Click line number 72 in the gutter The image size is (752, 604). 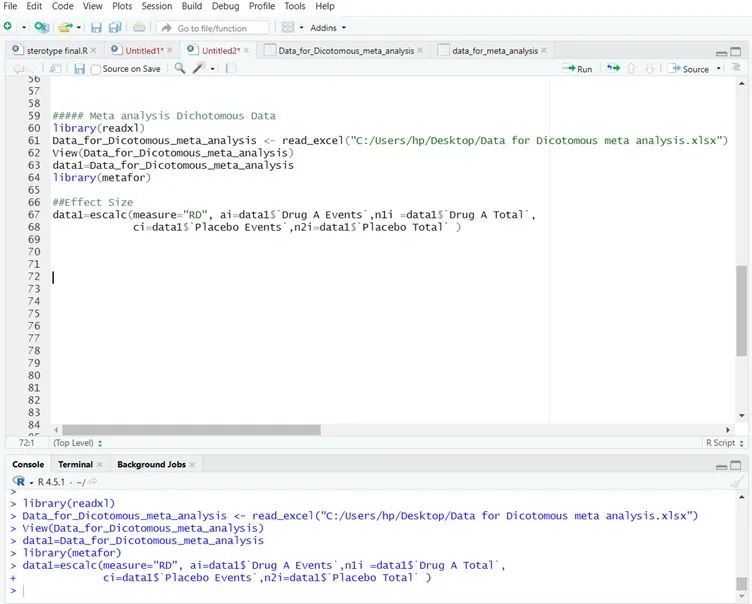[34, 276]
